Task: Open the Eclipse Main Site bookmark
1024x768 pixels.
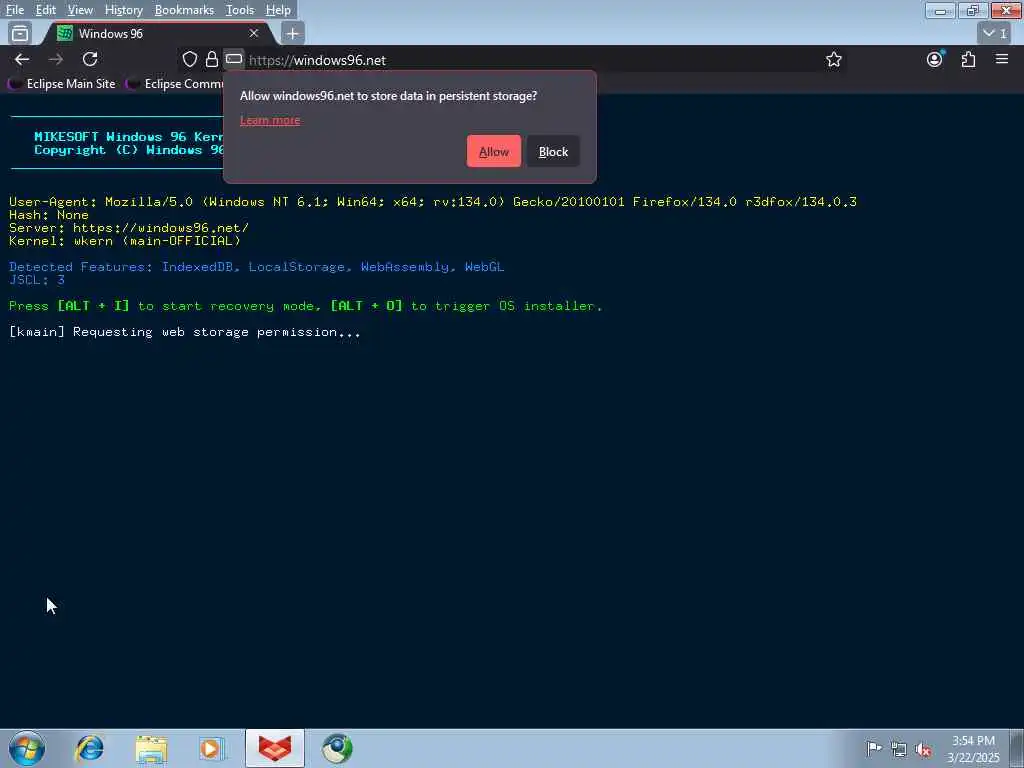Action: 63,84
